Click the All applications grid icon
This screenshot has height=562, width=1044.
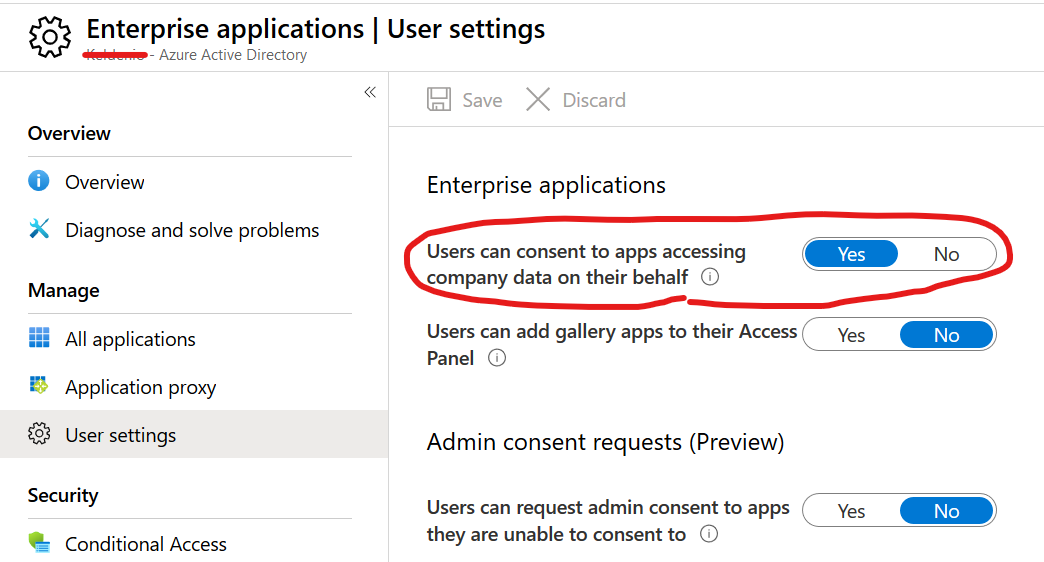click(39, 339)
